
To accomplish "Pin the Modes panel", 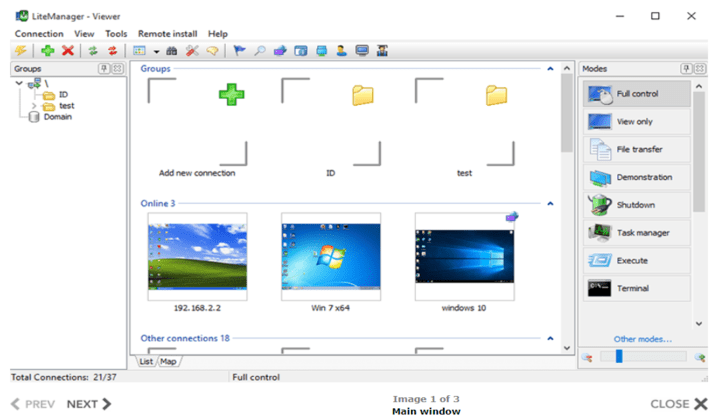I will click(x=686, y=69).
